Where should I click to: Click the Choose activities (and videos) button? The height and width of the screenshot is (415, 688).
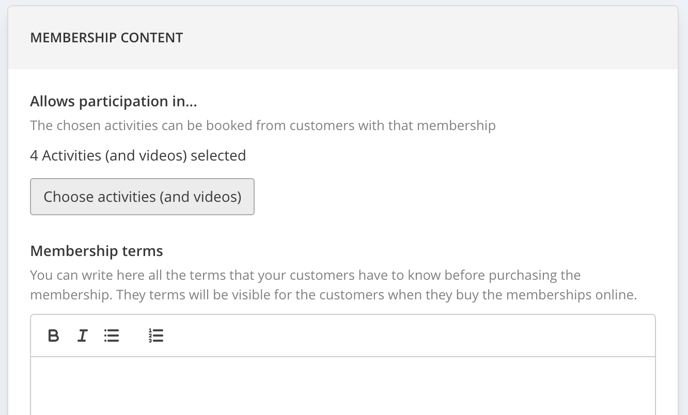click(142, 197)
